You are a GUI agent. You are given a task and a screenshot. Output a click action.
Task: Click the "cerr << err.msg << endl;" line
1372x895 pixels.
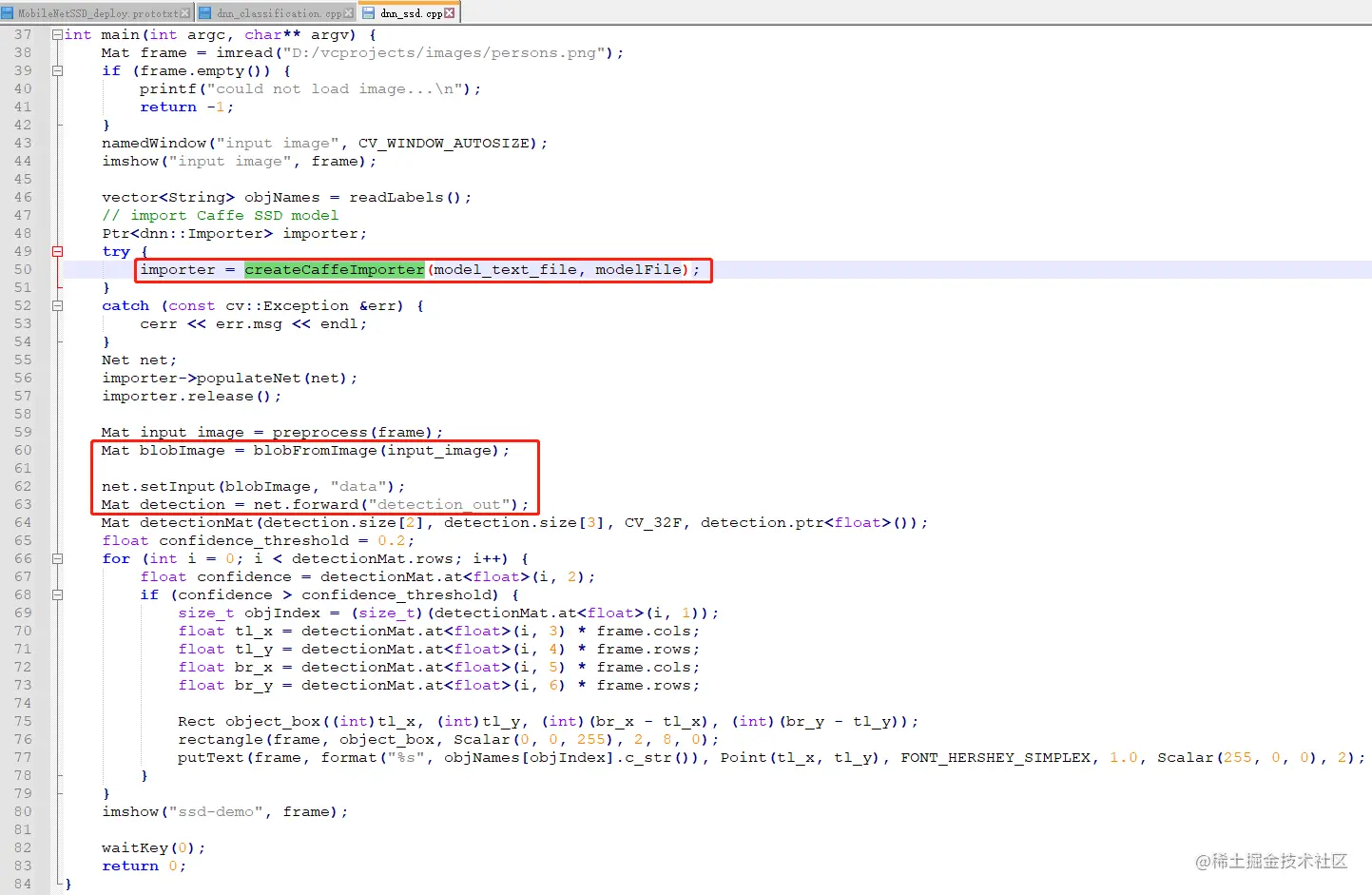click(x=254, y=323)
